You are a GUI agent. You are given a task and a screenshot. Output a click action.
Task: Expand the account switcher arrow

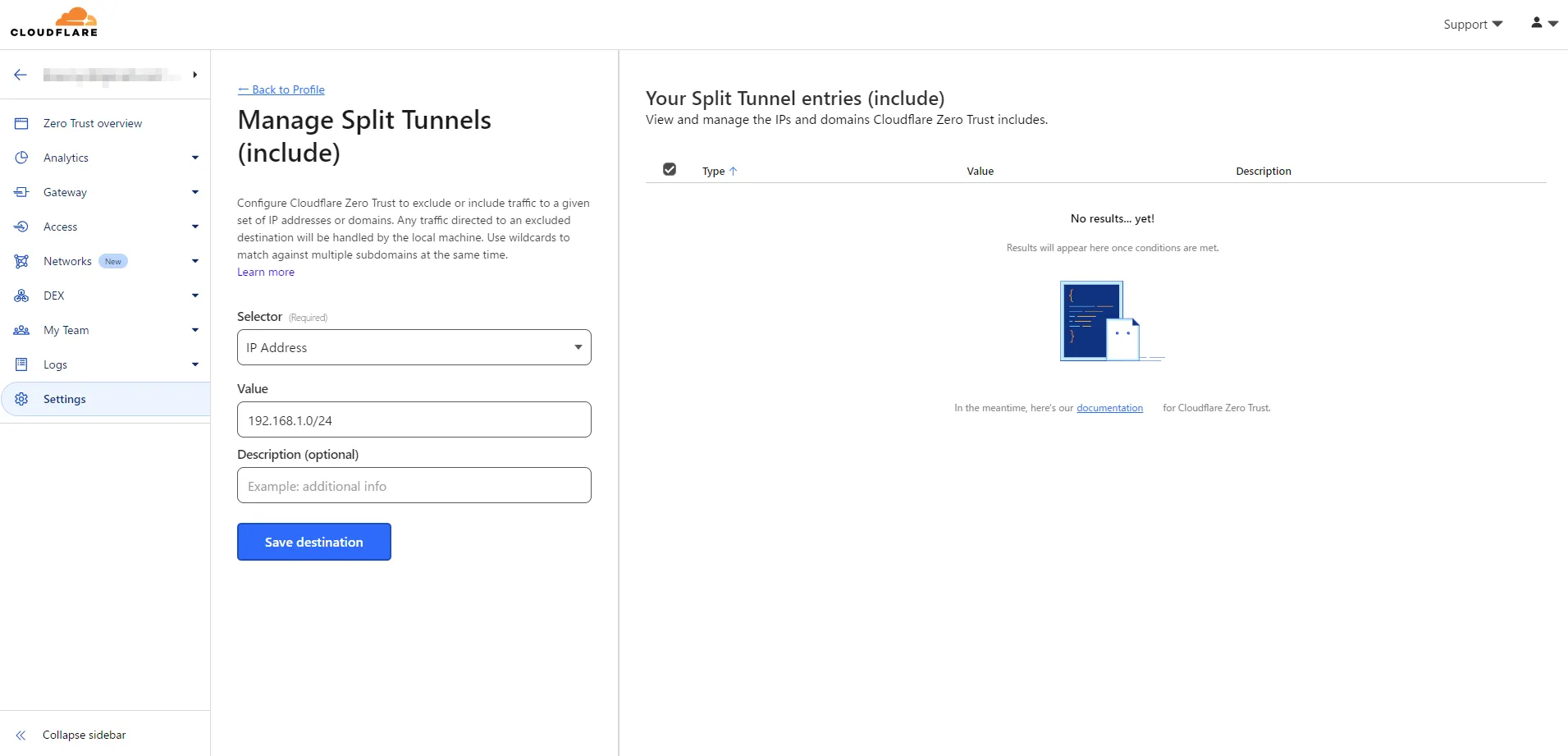coord(194,75)
